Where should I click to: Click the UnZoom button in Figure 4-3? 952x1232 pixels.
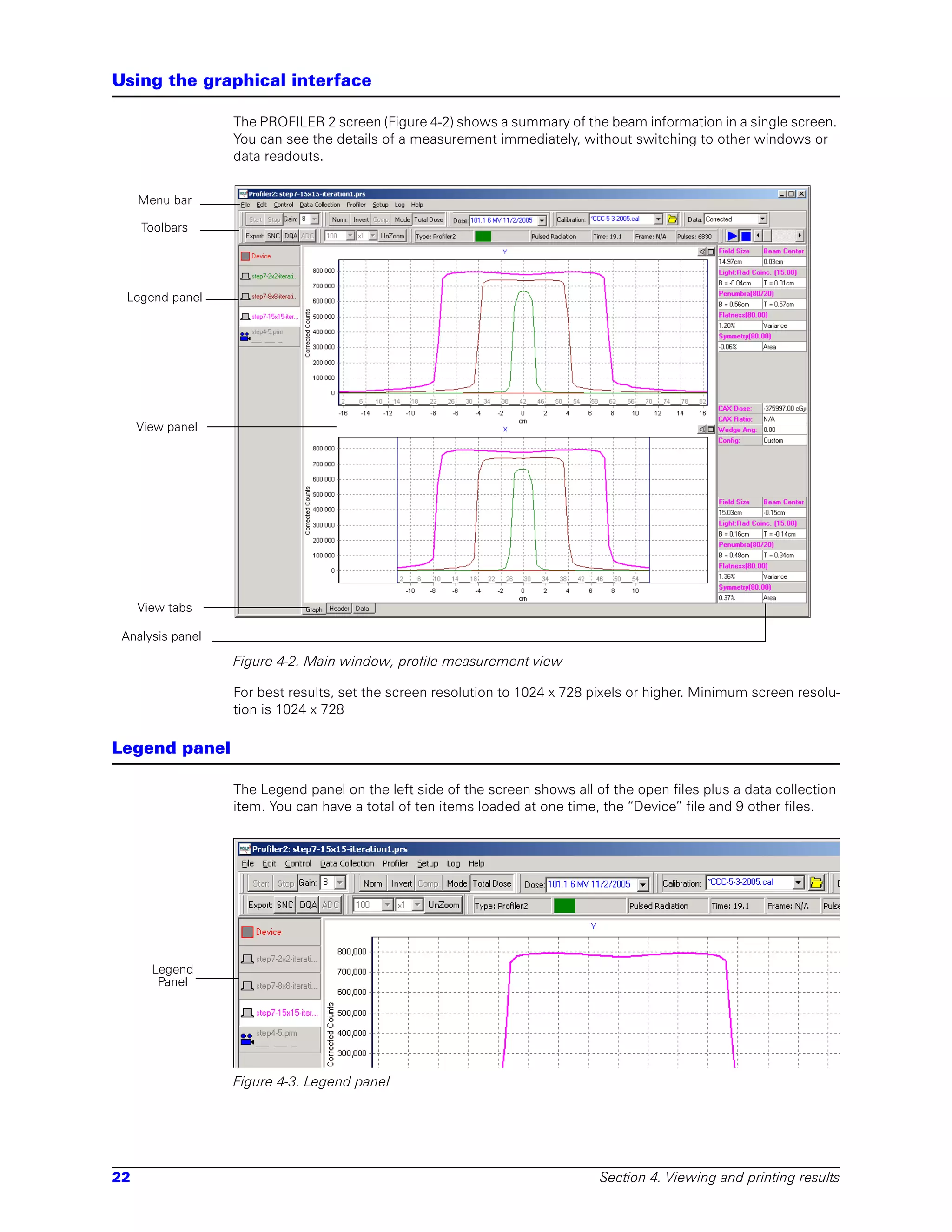pyautogui.click(x=443, y=905)
